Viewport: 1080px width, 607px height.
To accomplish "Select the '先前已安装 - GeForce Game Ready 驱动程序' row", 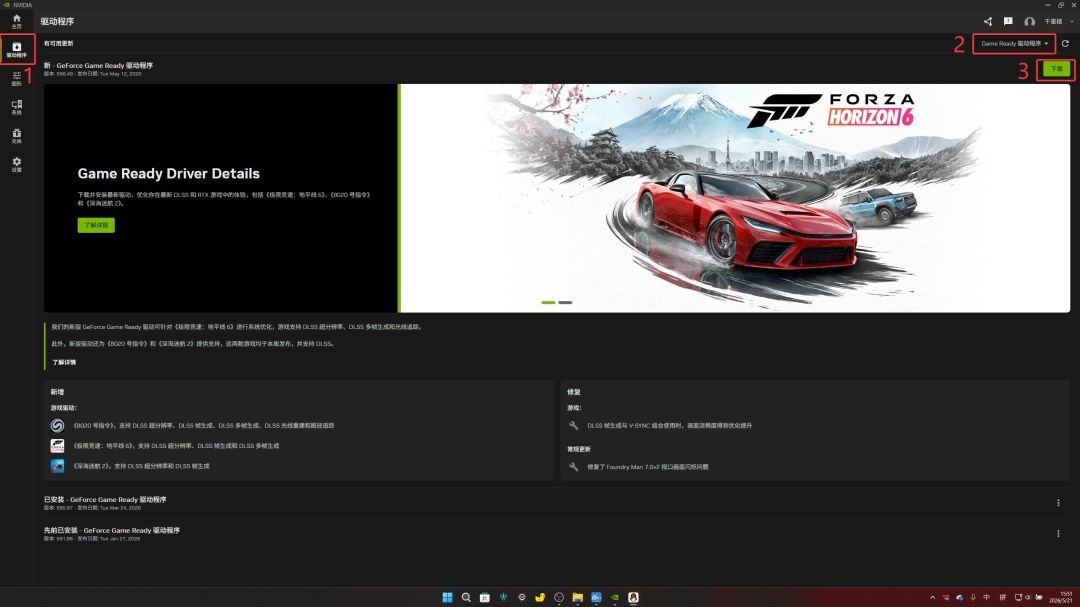I will pos(556,534).
